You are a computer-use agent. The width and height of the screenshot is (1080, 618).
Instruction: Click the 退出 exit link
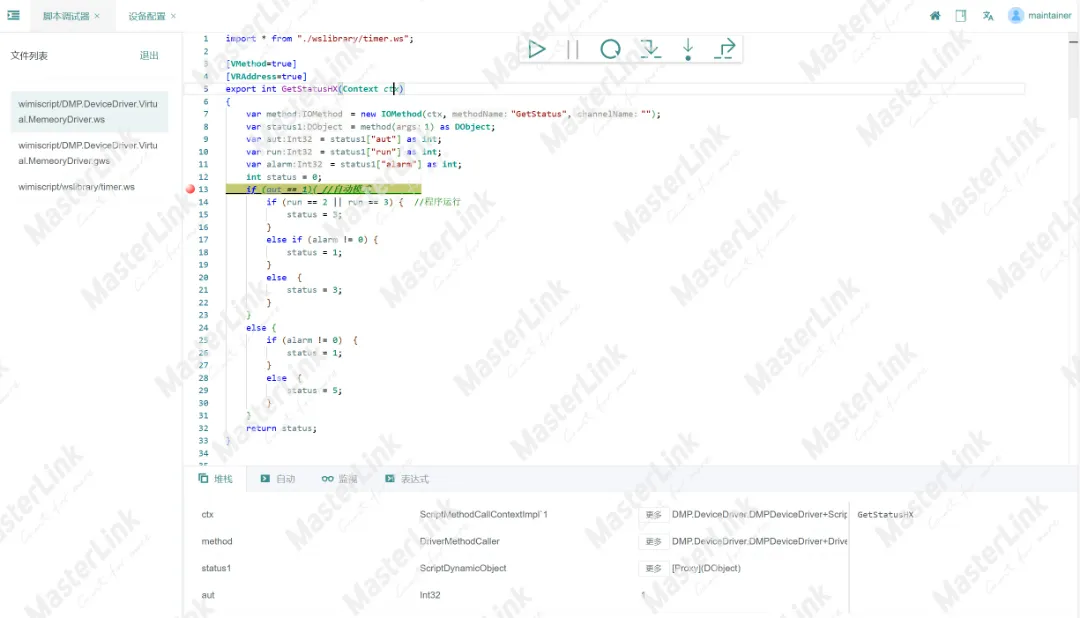pos(149,56)
